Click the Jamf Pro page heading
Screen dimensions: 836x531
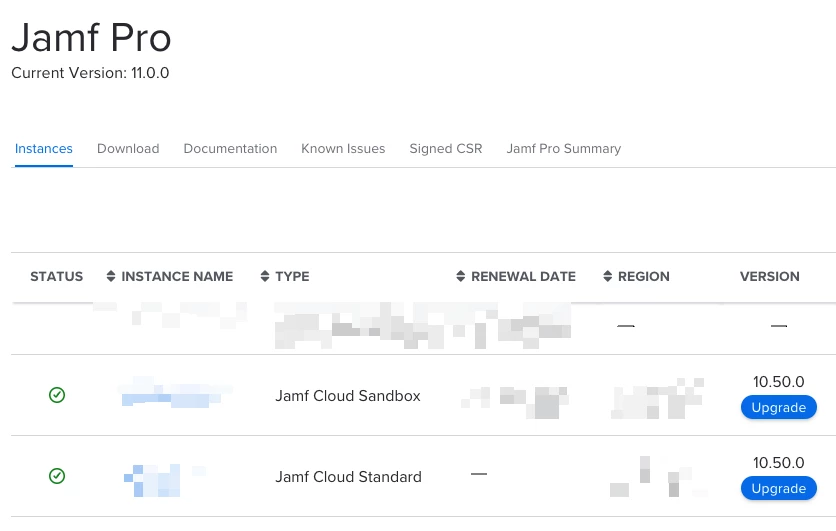tap(91, 38)
